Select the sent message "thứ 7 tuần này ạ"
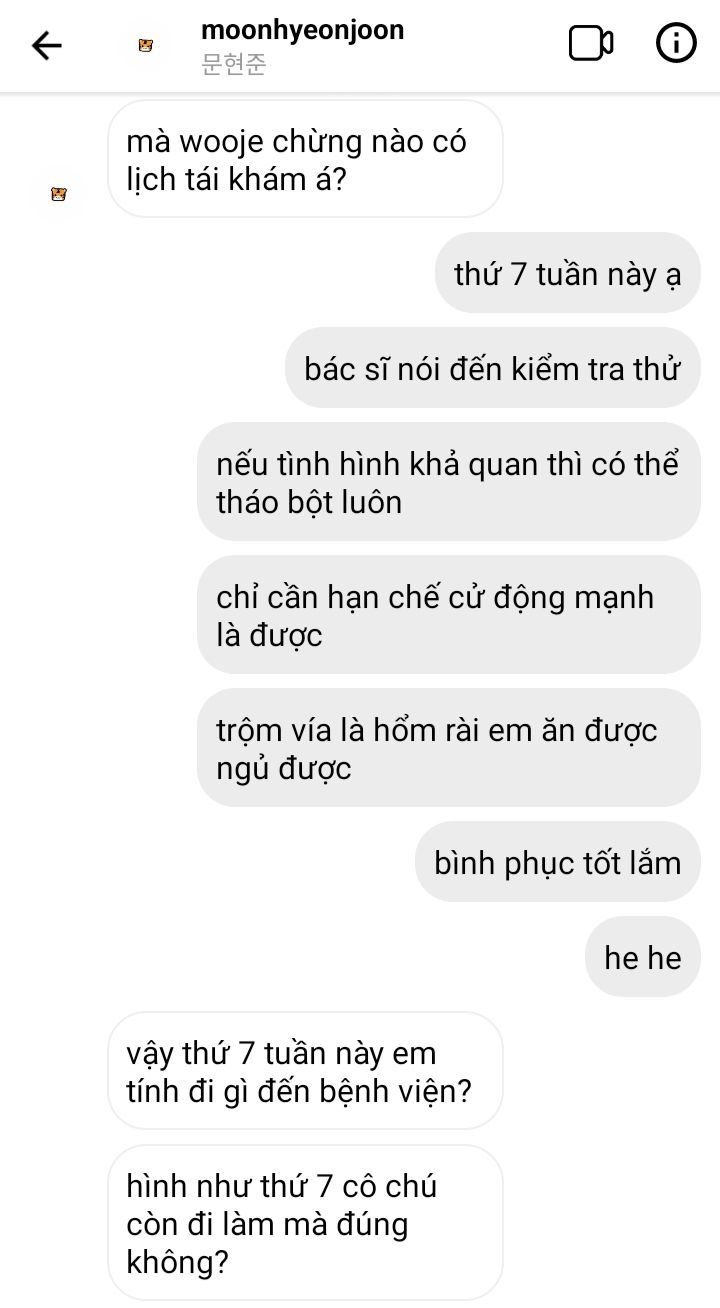 click(567, 273)
